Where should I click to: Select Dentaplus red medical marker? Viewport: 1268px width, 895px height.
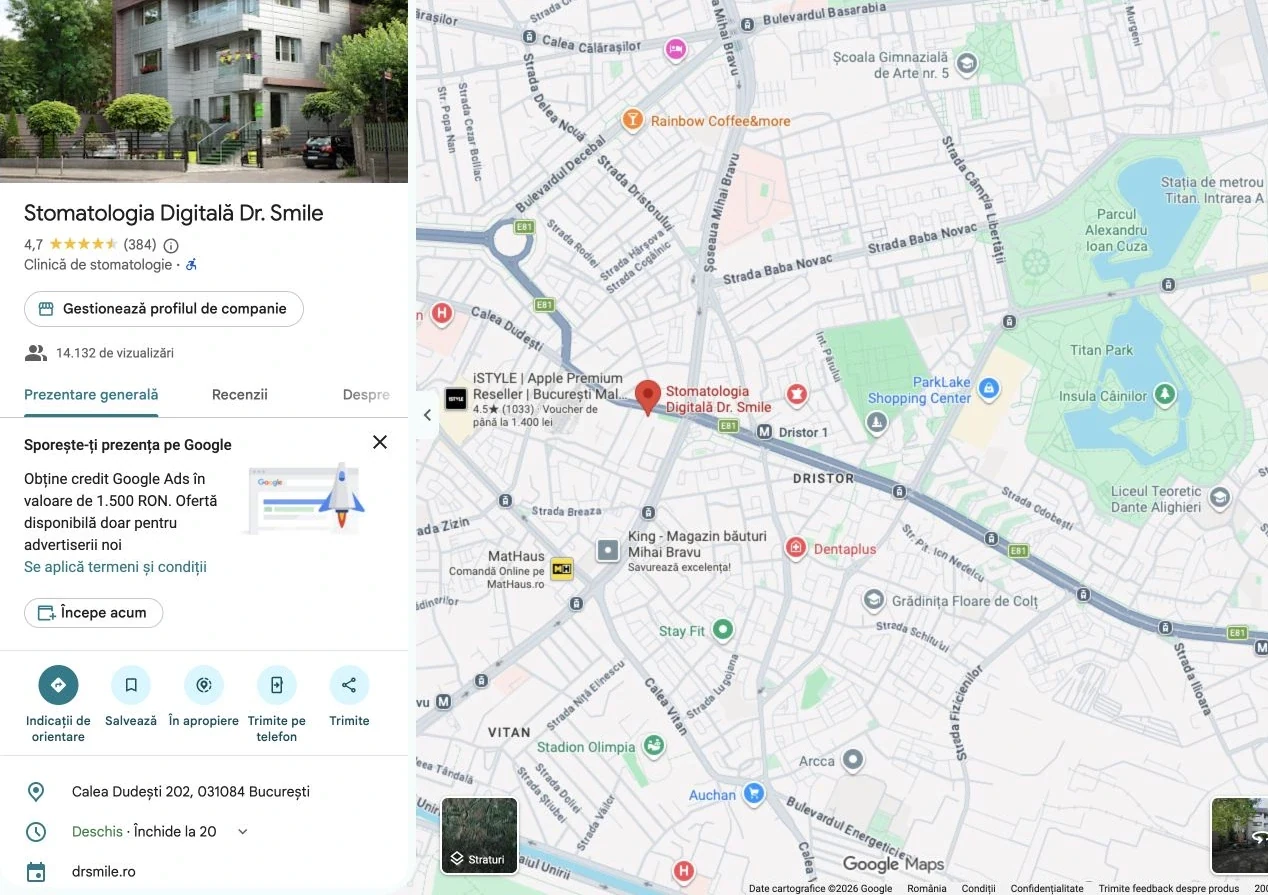(x=795, y=548)
